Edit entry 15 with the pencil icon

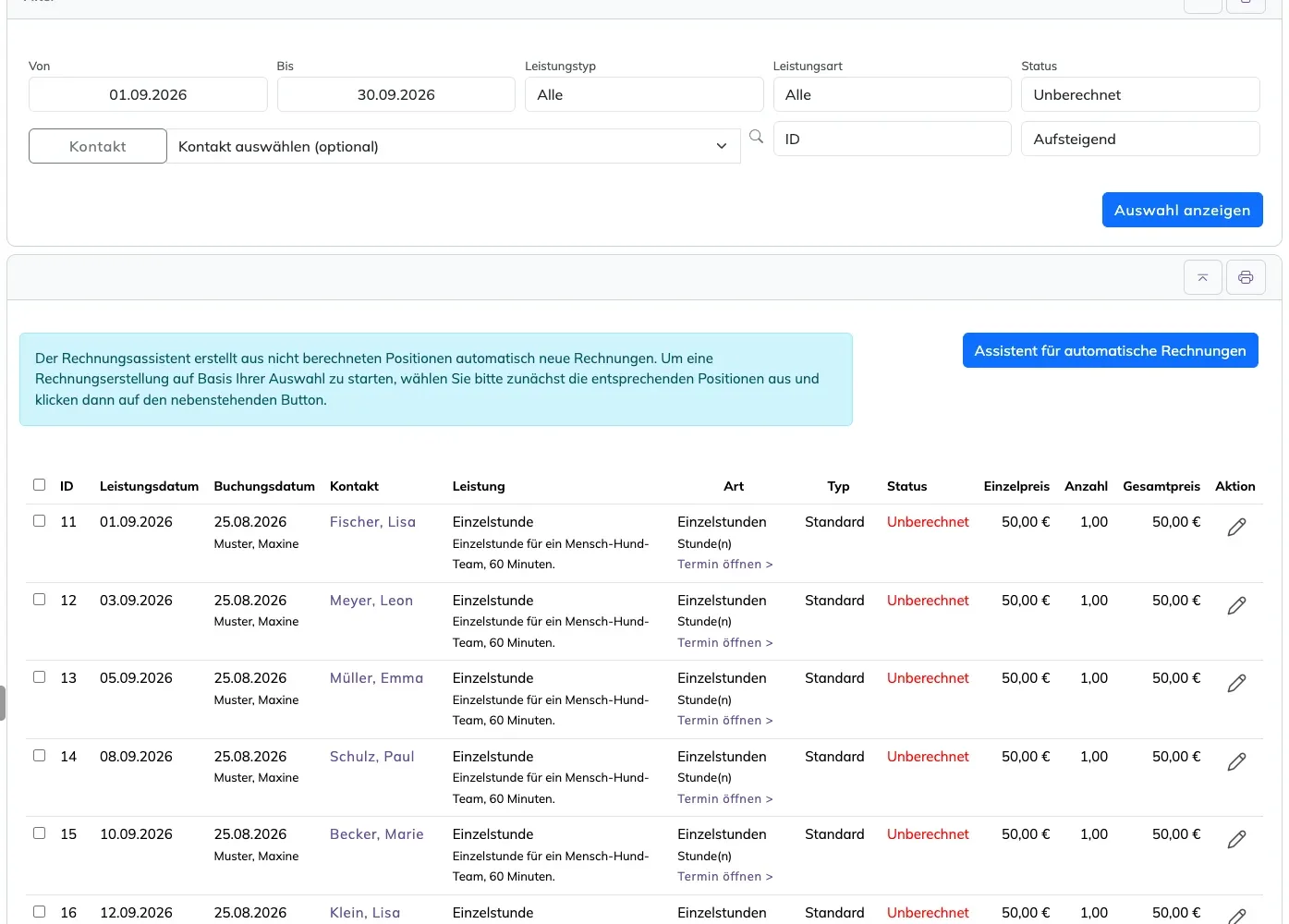tap(1236, 839)
